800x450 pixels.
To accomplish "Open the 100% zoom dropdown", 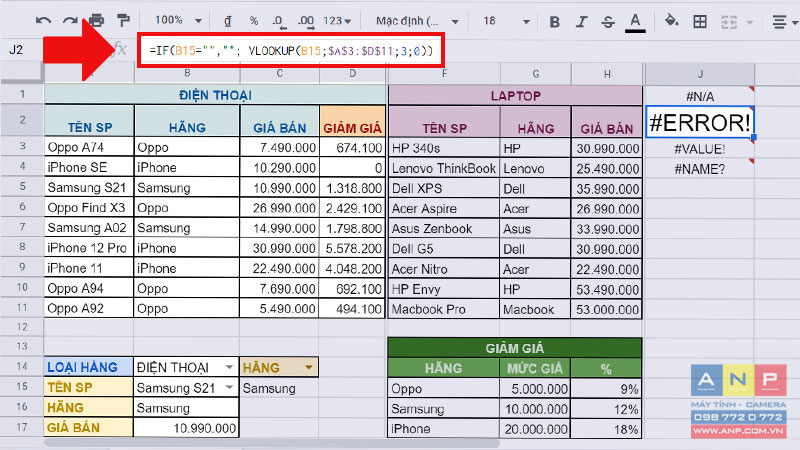I will click(179, 20).
